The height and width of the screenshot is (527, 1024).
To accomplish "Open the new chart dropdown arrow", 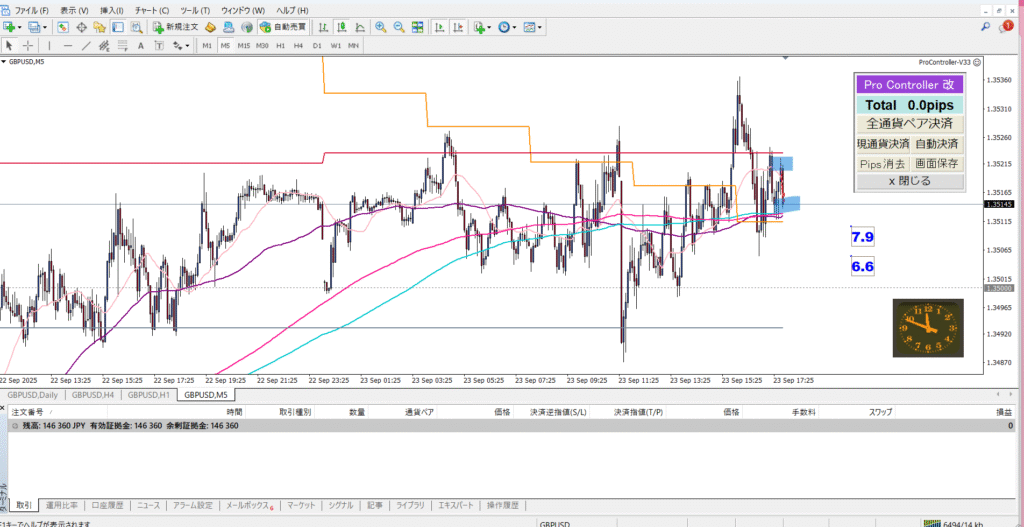I will coord(22,27).
